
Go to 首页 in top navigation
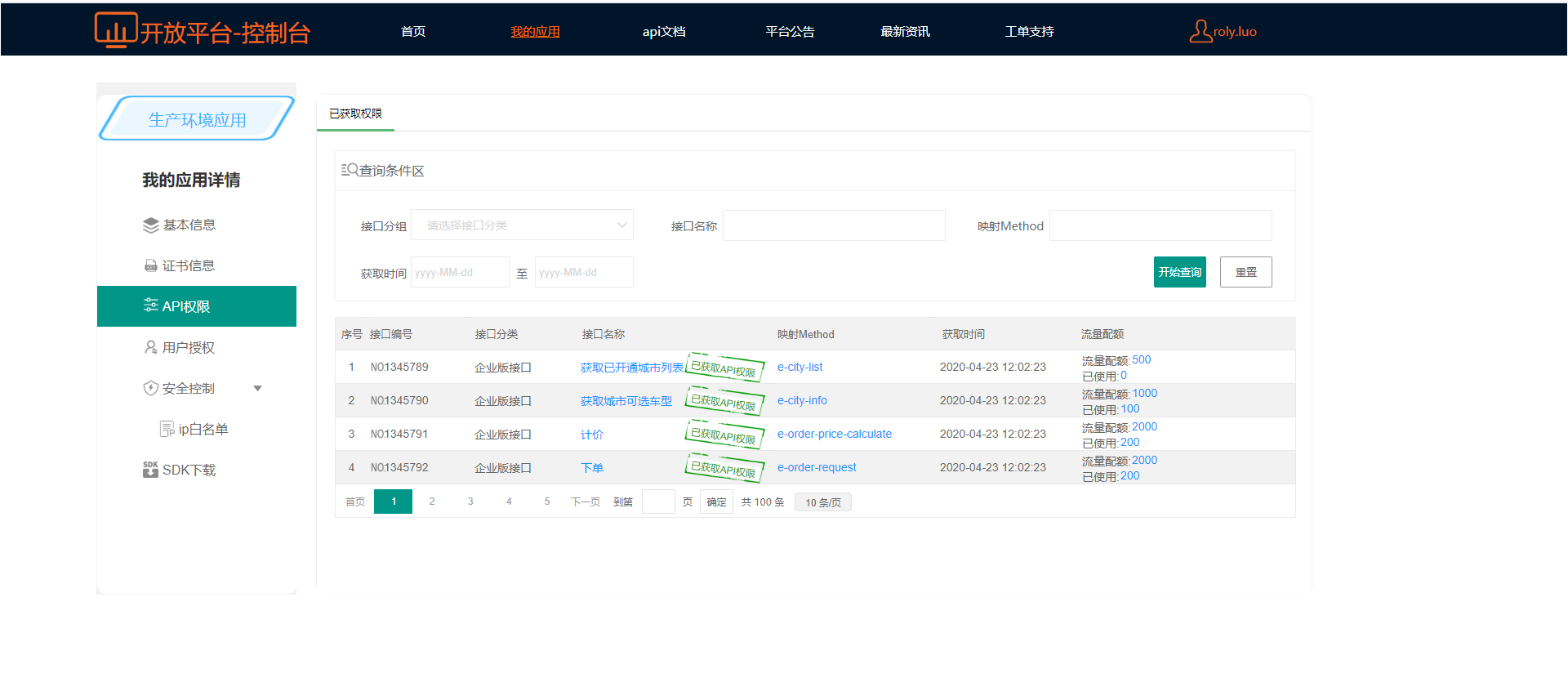[x=413, y=32]
